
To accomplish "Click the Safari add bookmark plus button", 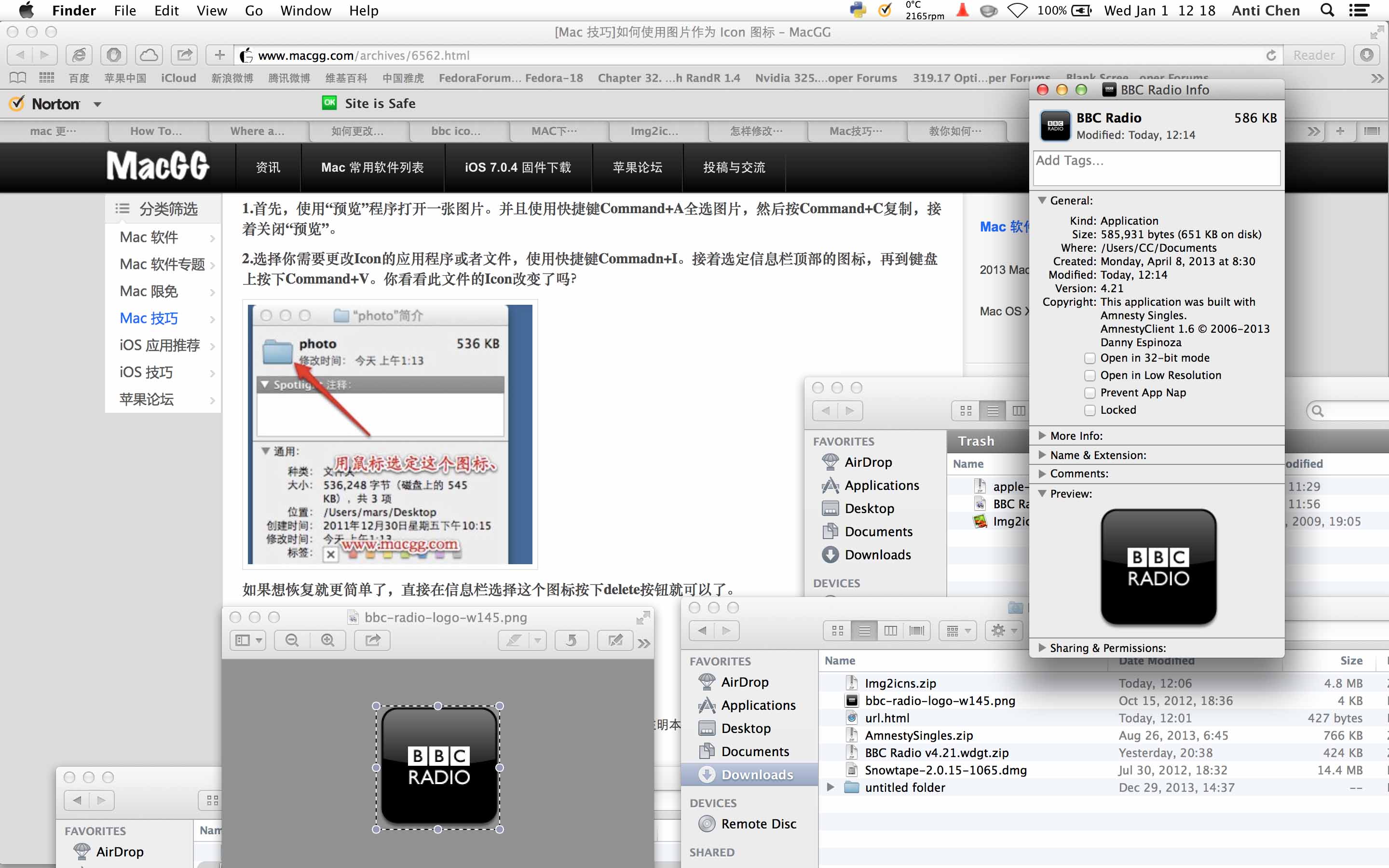I will pos(219,55).
